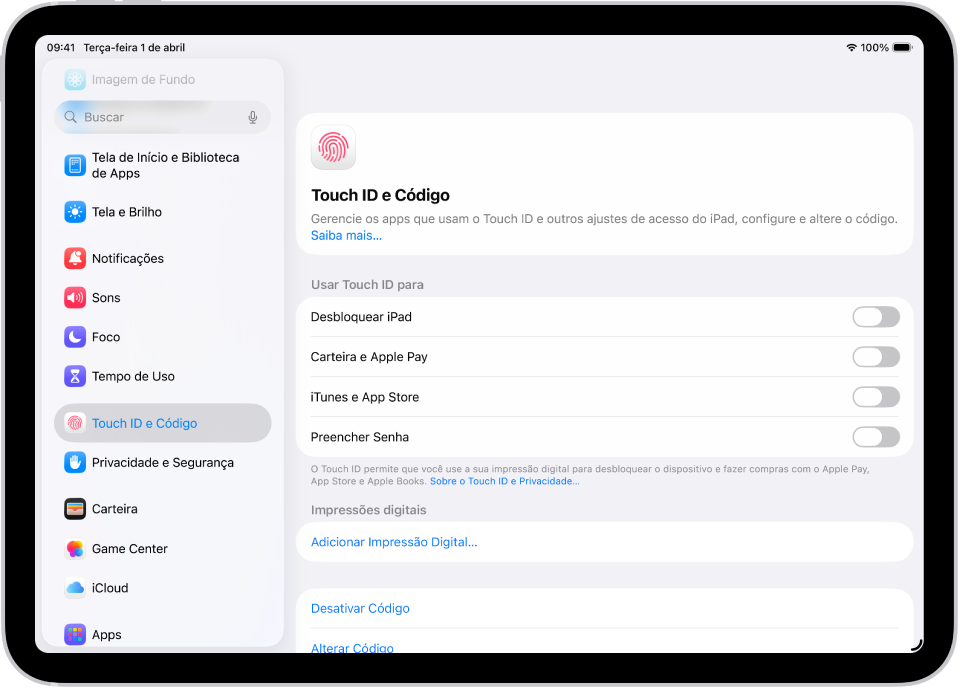The height and width of the screenshot is (692, 960).
Task: Select the Sons speaker icon
Action: (74, 297)
